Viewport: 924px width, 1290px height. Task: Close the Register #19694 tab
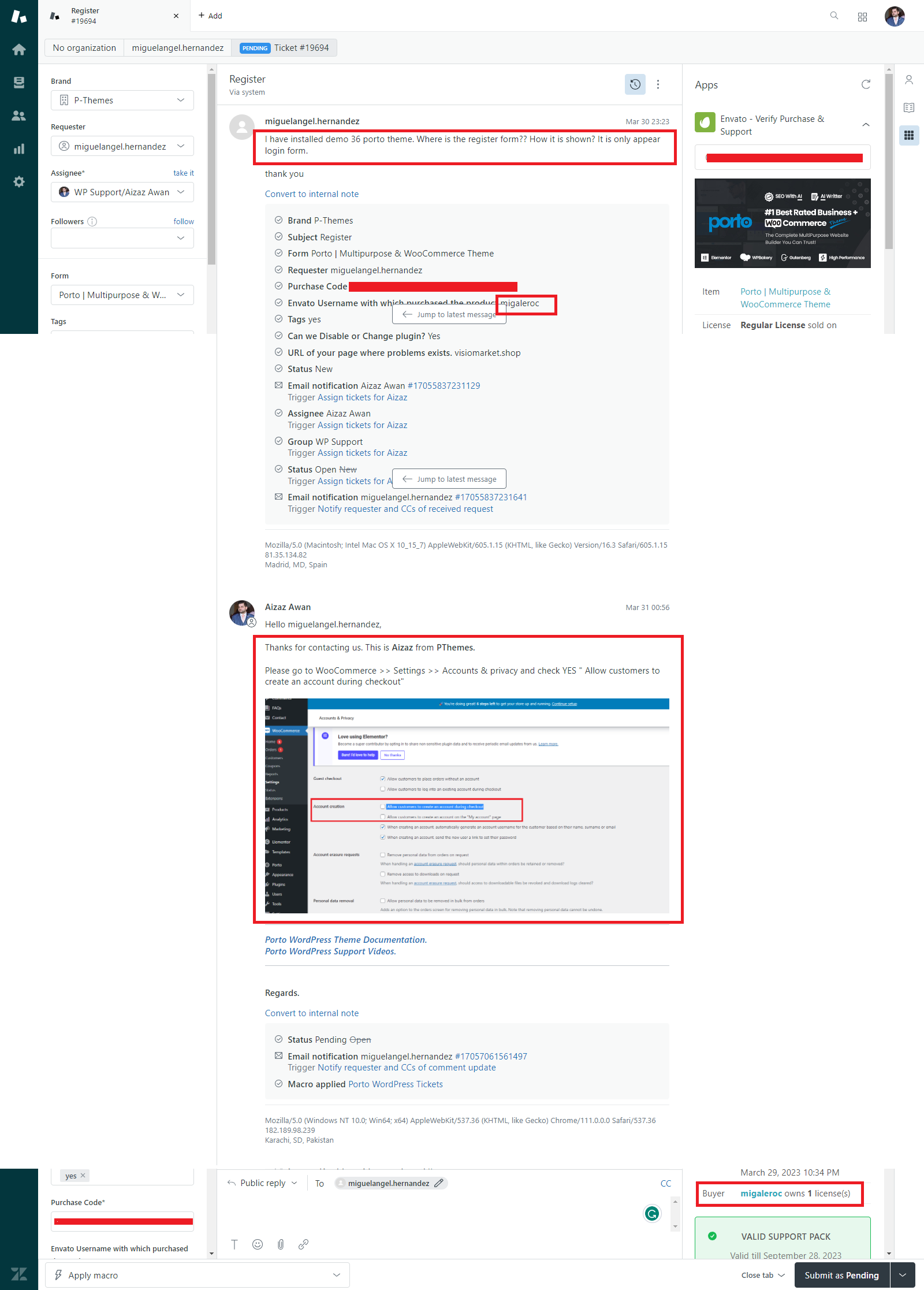(x=176, y=16)
